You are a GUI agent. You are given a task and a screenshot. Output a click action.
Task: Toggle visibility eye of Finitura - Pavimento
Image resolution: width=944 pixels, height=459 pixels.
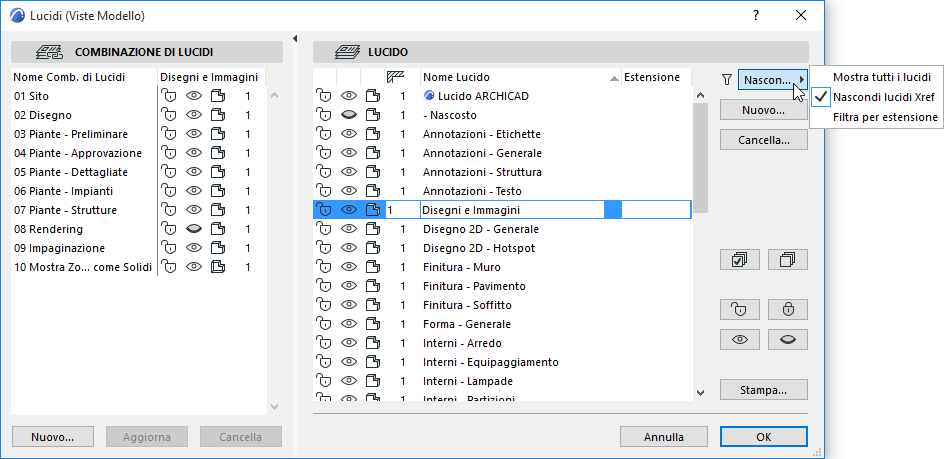tap(349, 286)
